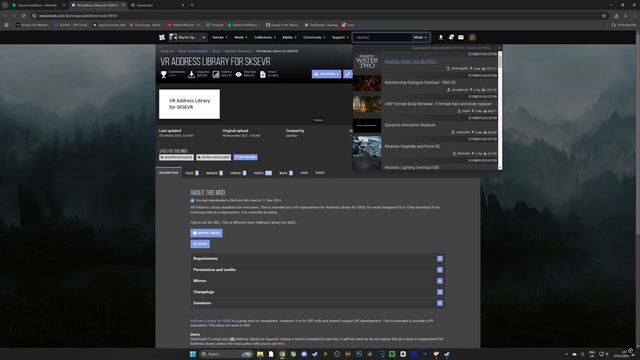Click the blue expand icon next to Add media

pos(348,74)
